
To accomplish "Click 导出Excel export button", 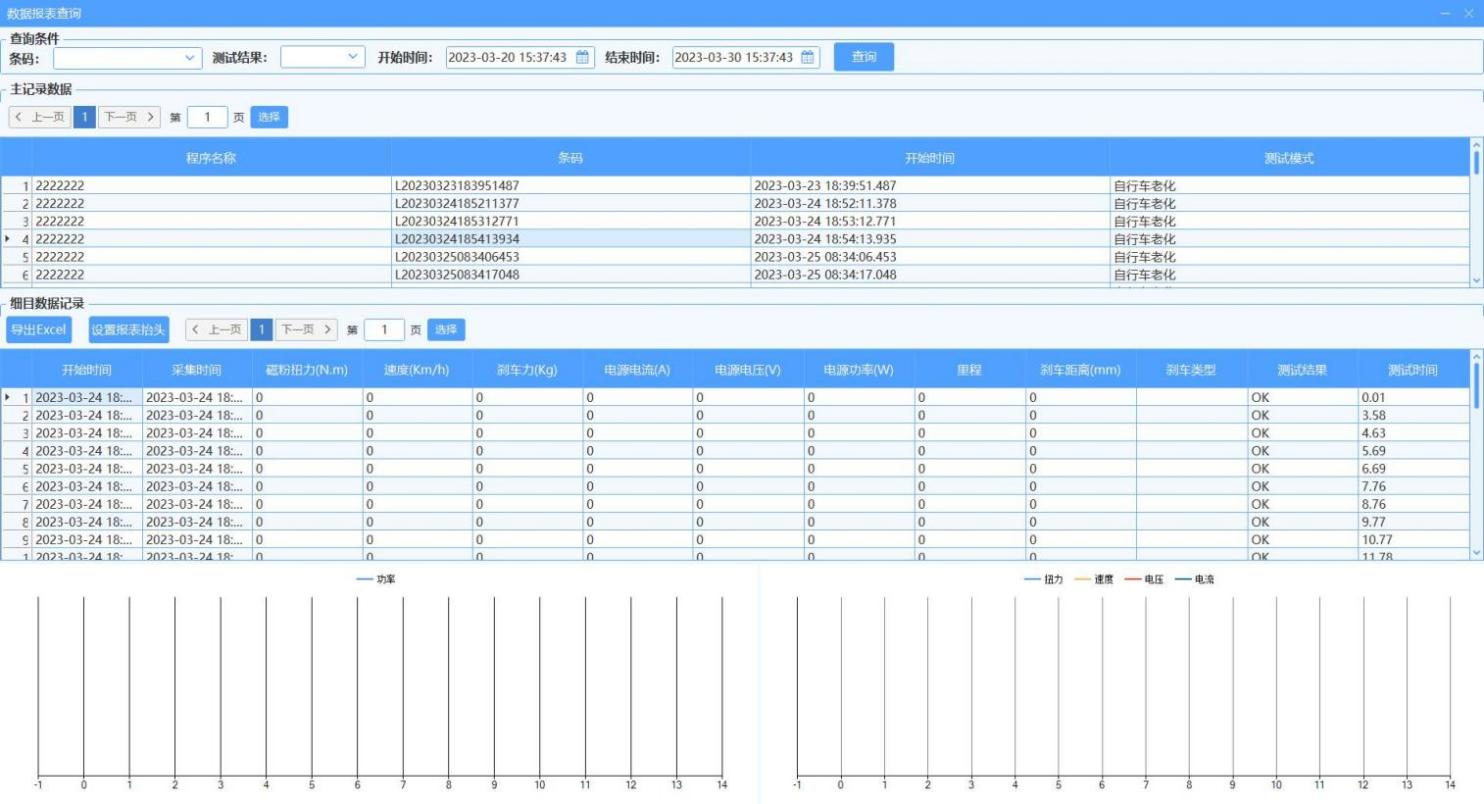I will click(x=37, y=329).
